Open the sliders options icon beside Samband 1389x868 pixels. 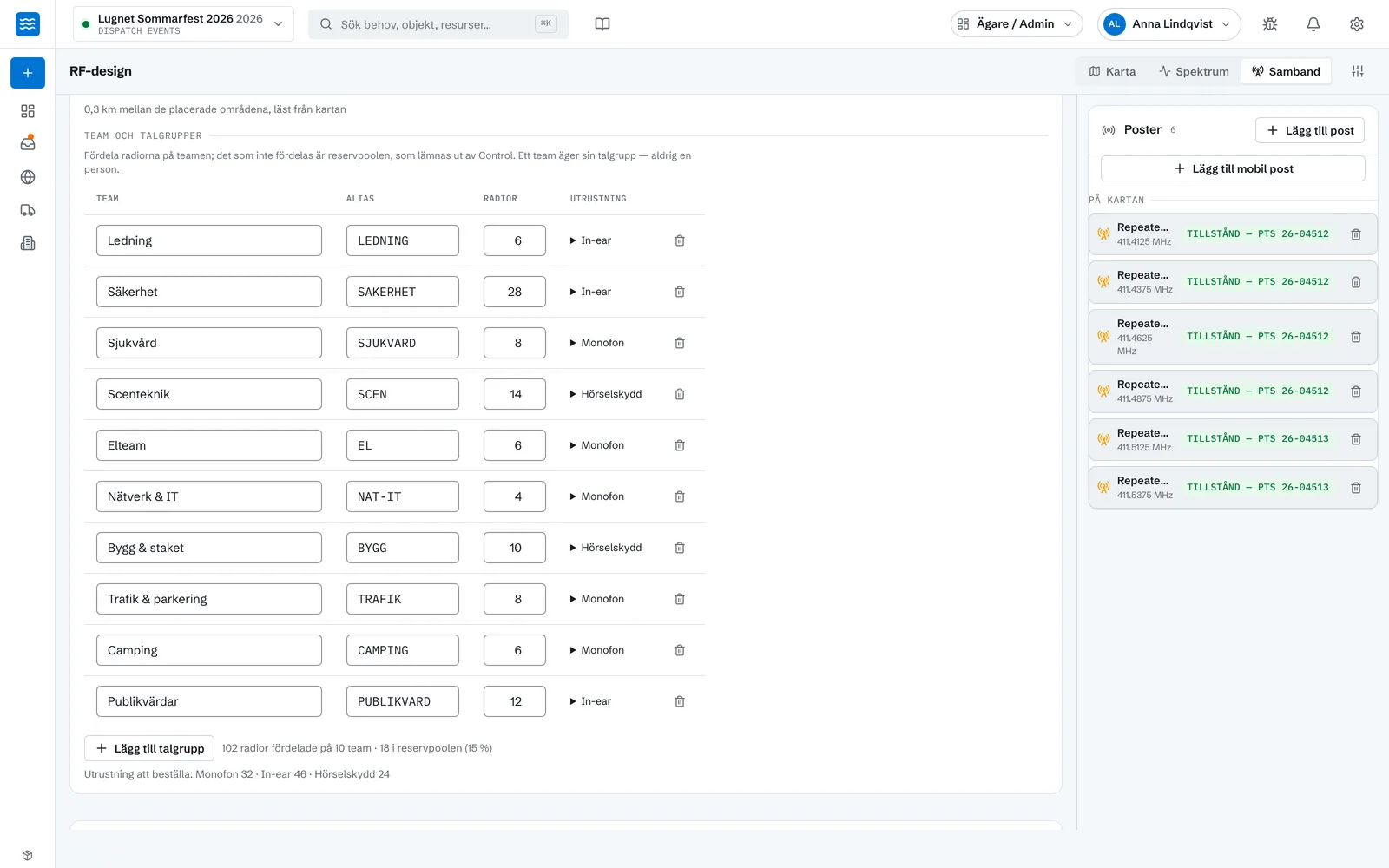1358,71
